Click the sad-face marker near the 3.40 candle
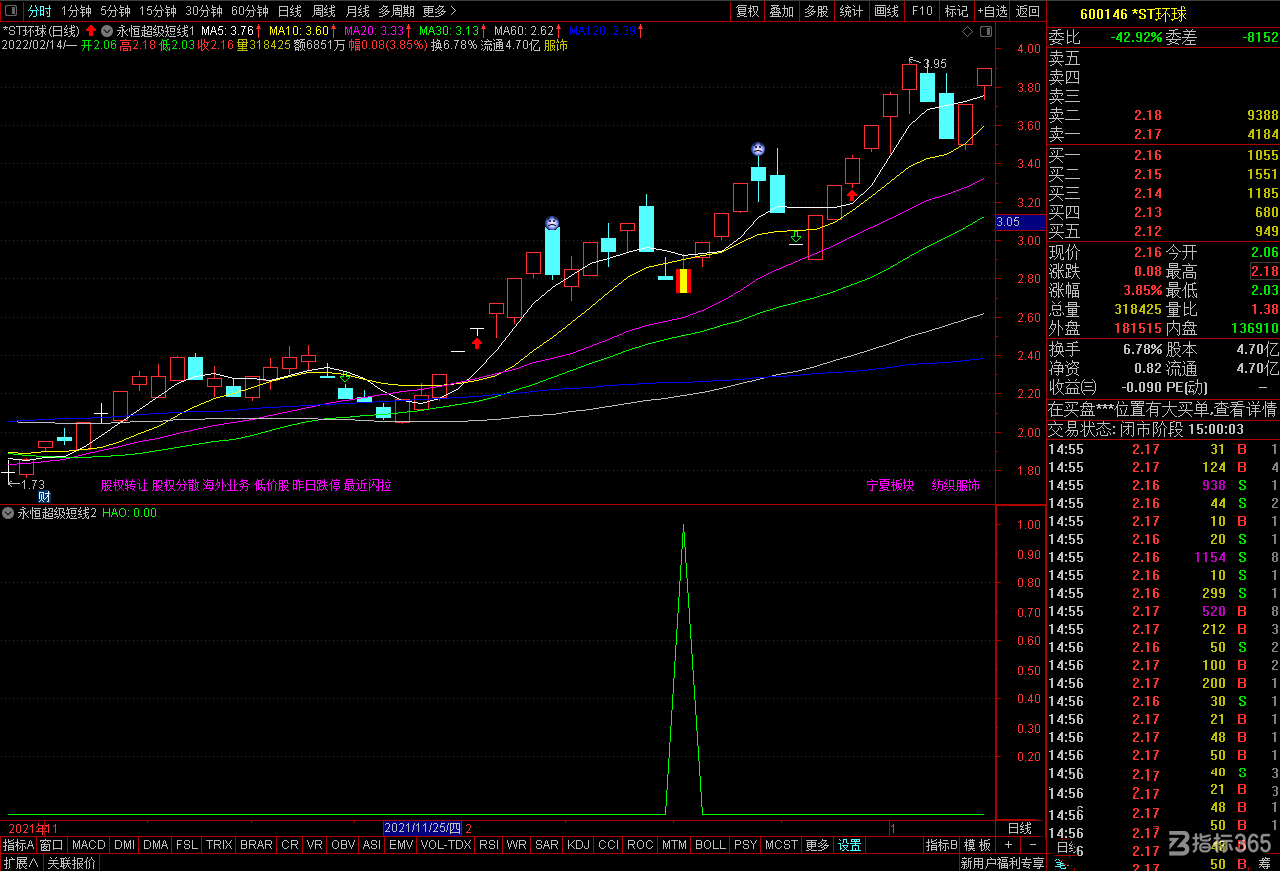Screen dimensions: 1280x871 [x=758, y=149]
